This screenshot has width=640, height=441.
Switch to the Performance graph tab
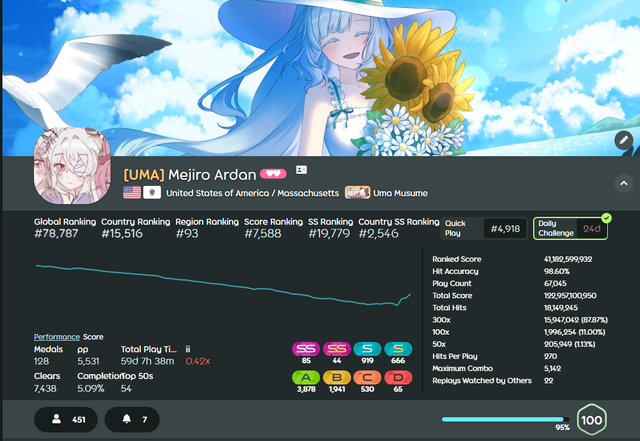click(57, 337)
